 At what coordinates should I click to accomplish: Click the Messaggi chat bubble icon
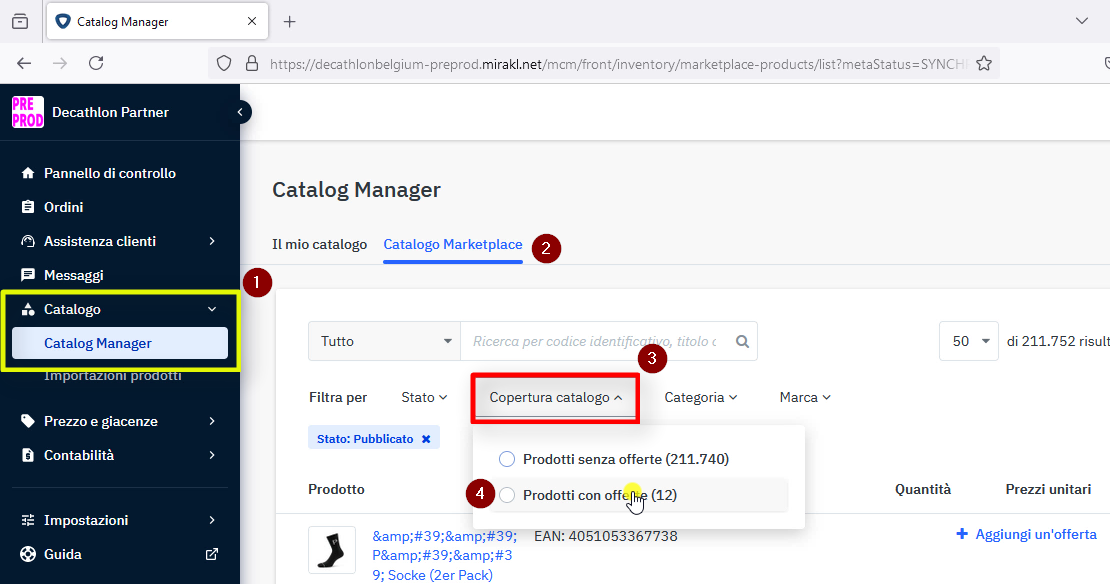click(28, 275)
